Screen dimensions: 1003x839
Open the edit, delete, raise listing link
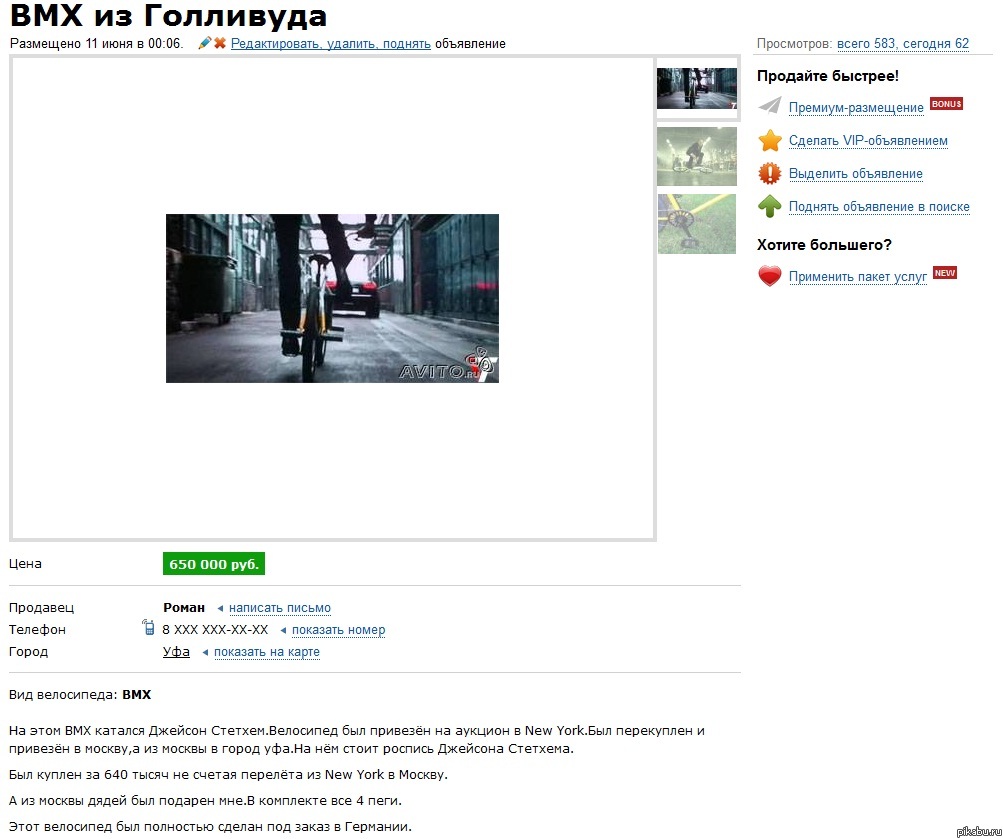tap(331, 43)
